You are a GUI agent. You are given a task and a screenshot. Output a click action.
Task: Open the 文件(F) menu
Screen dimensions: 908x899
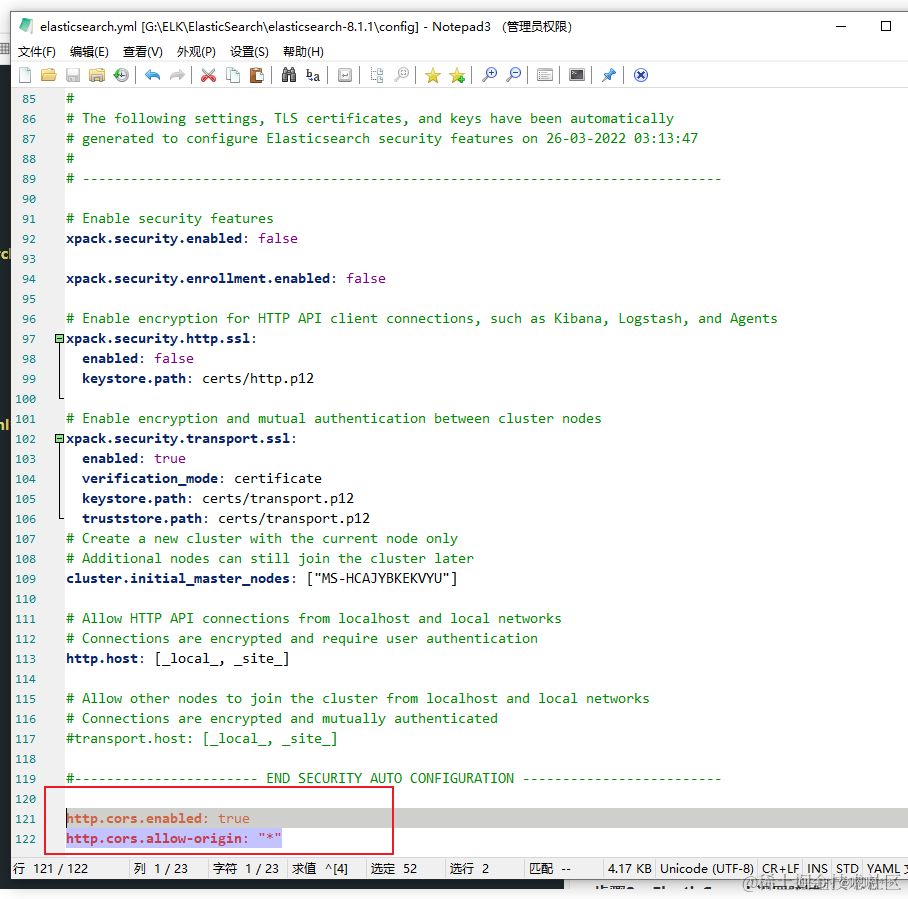(36, 52)
